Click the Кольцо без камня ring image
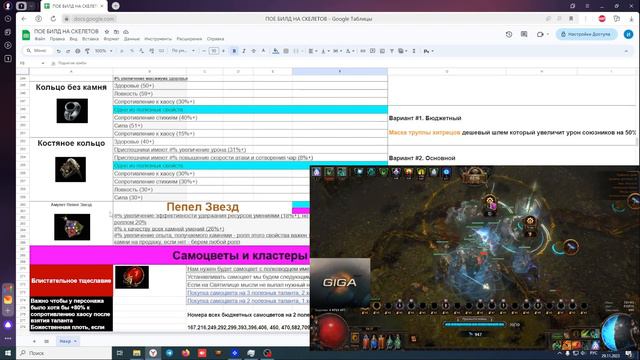The image size is (640, 360). coord(72,111)
